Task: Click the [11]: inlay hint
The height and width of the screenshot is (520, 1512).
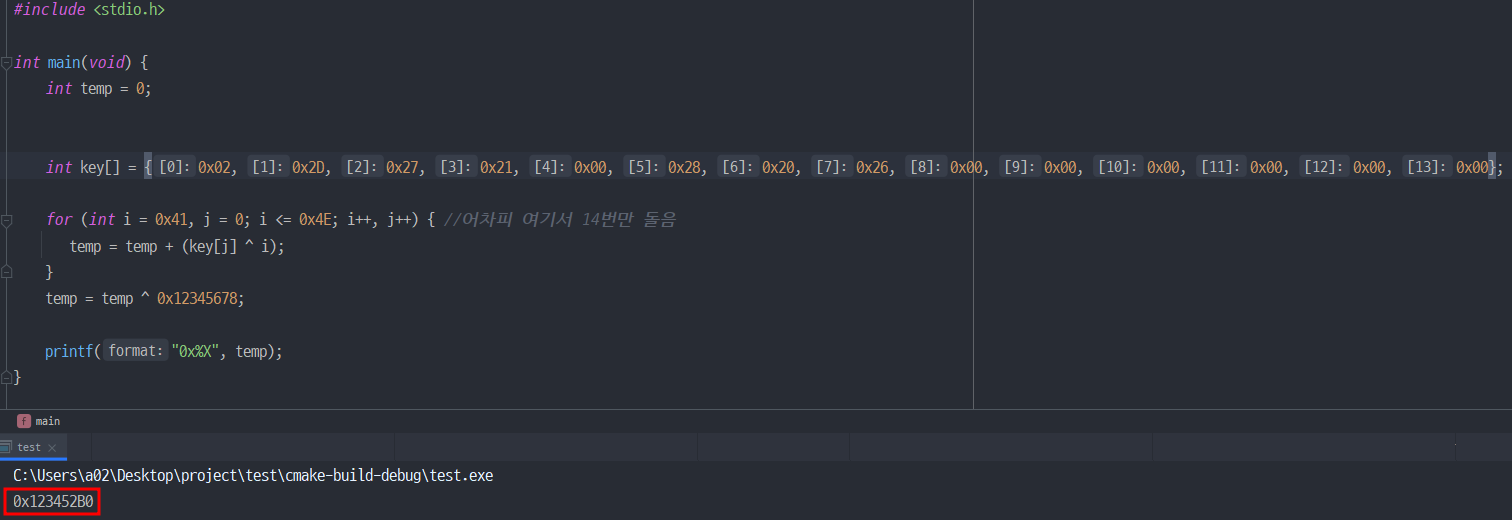Action: (x=1222, y=168)
